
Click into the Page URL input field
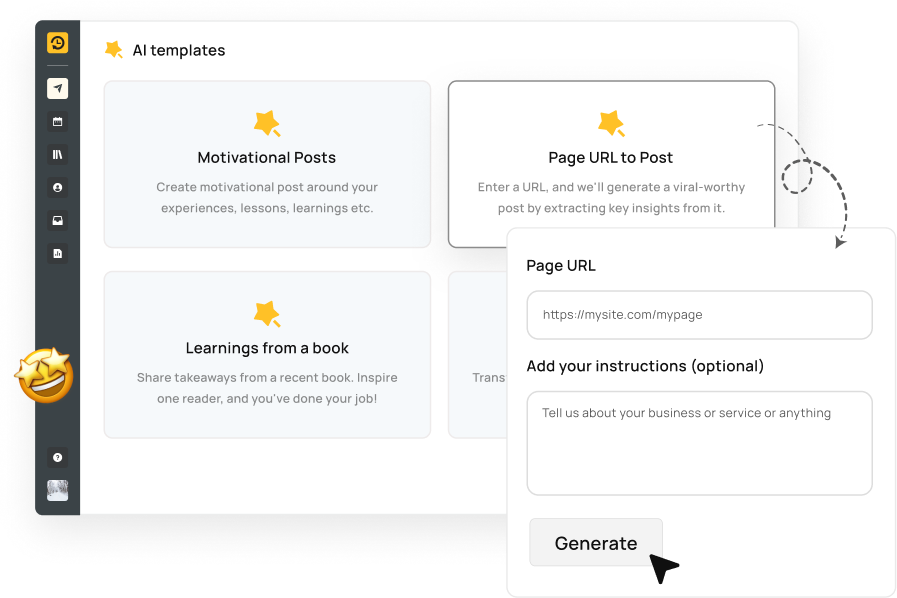pos(698,314)
